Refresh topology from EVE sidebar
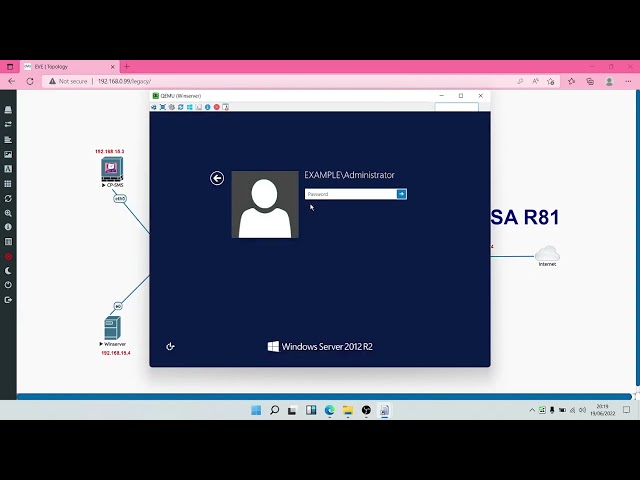This screenshot has width=640, height=480. pos(8,198)
